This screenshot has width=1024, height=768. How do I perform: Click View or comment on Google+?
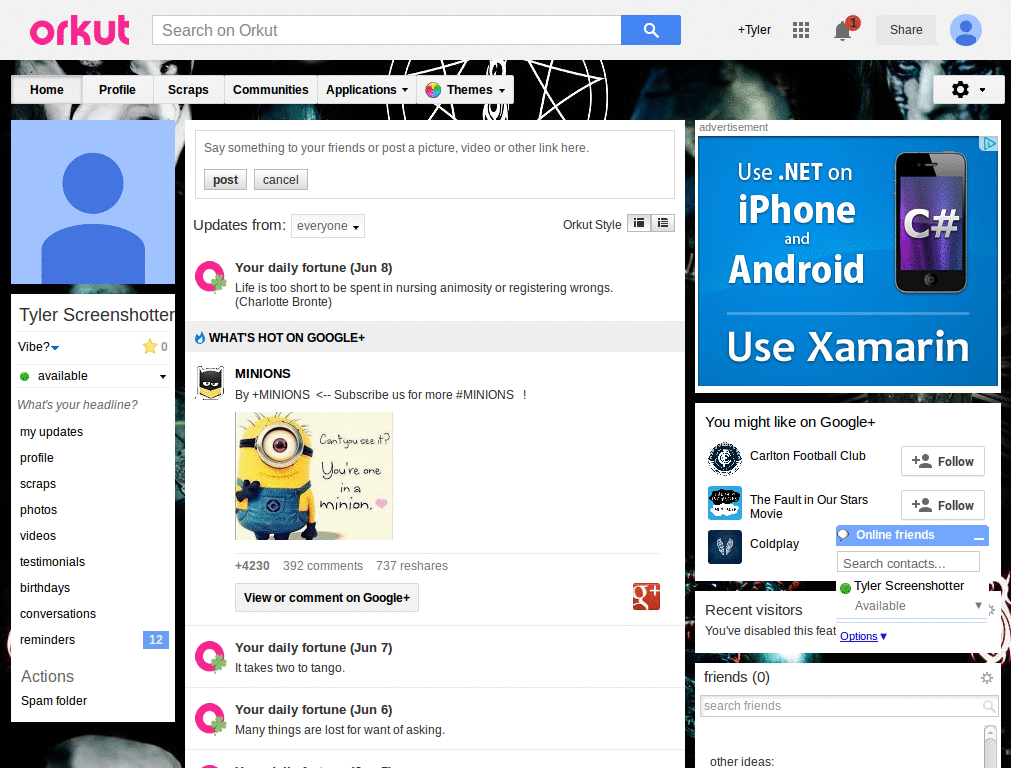[x=327, y=598]
